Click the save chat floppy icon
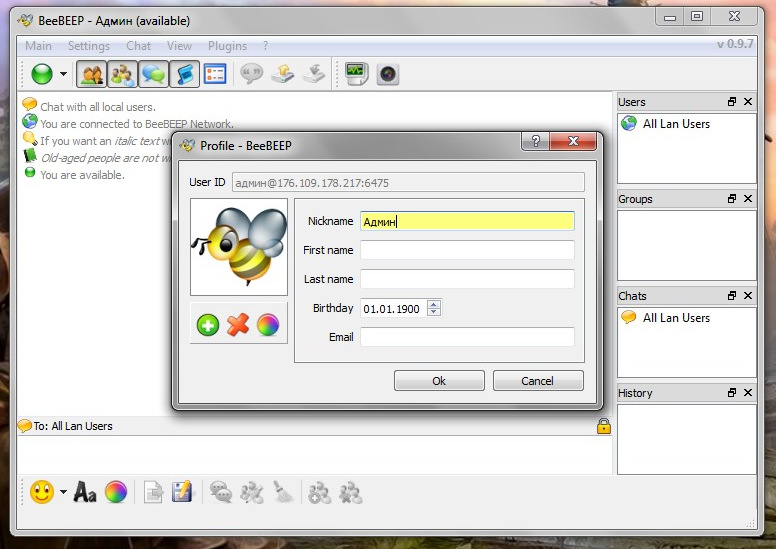This screenshot has width=776, height=549. pyautogui.click(x=182, y=492)
